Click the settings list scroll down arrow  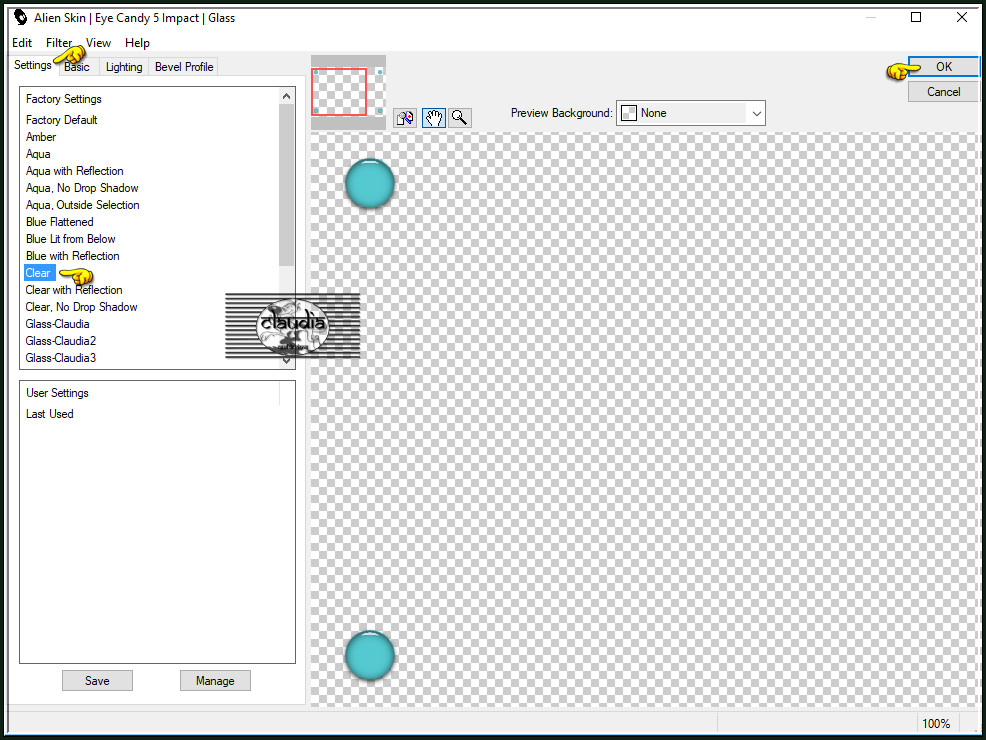click(287, 361)
